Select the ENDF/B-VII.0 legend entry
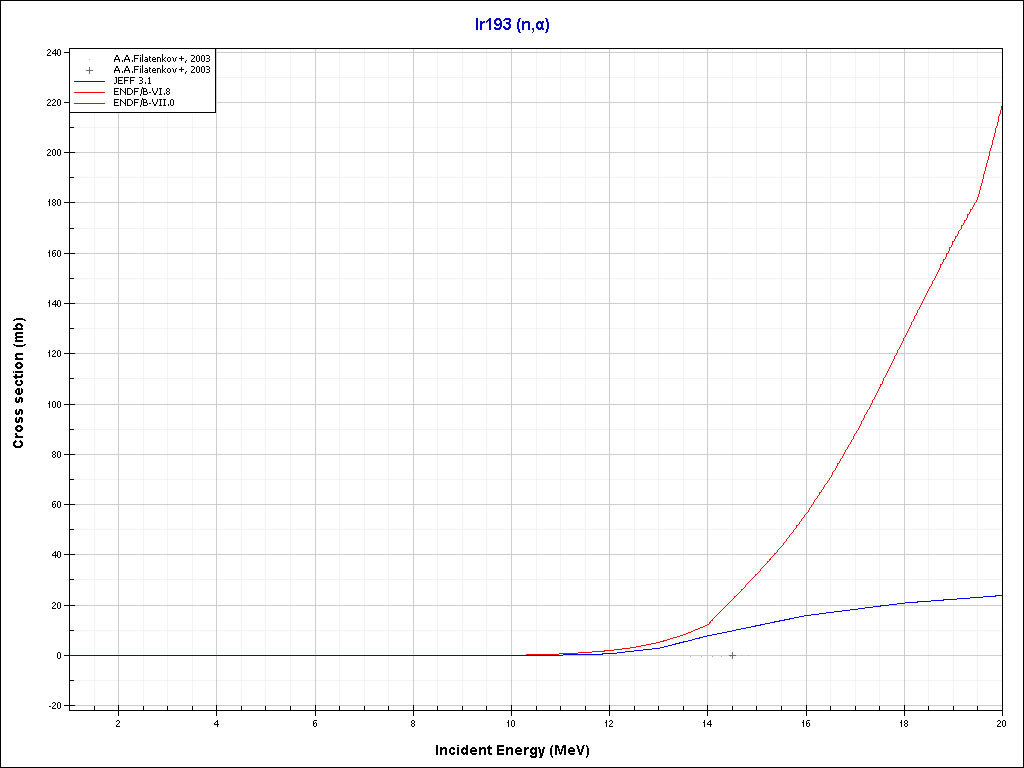The image size is (1024, 768). (149, 103)
